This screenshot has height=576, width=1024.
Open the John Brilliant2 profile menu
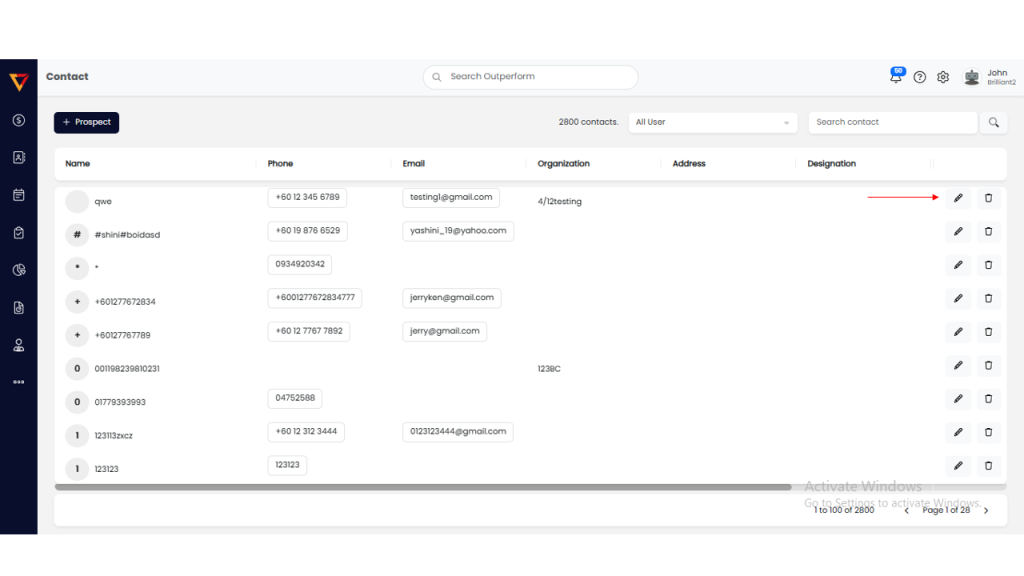(986, 77)
